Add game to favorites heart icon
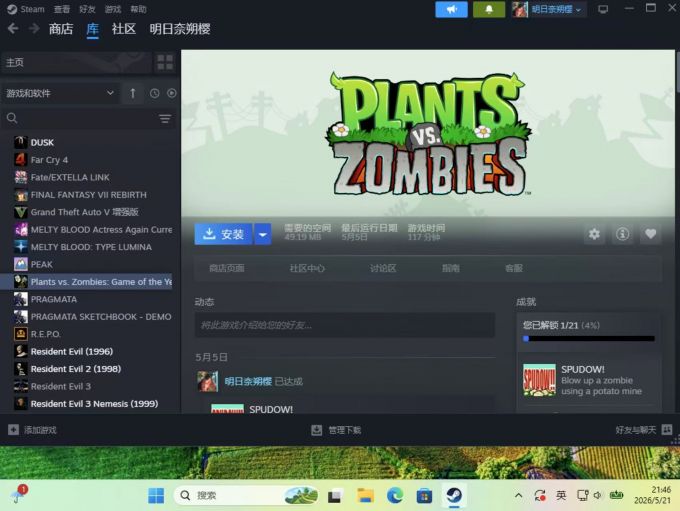This screenshot has height=511, width=680. (650, 234)
